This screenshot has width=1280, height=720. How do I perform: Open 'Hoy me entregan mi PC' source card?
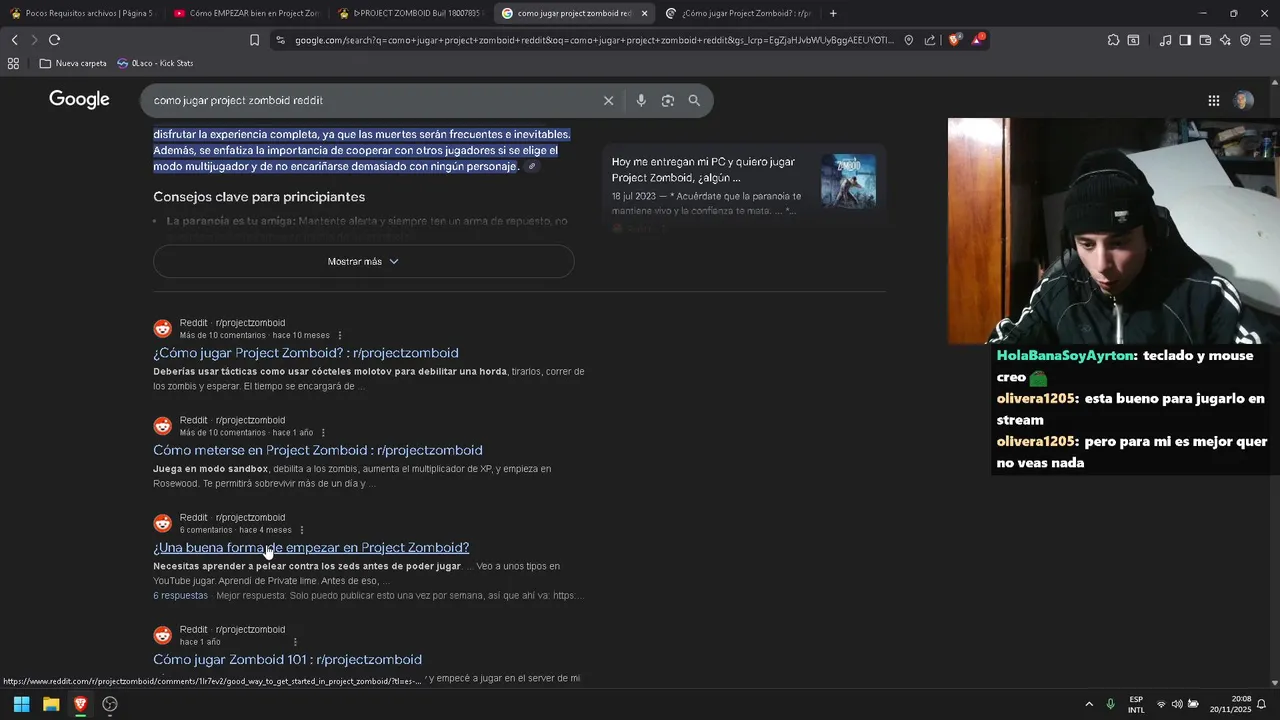[743, 185]
